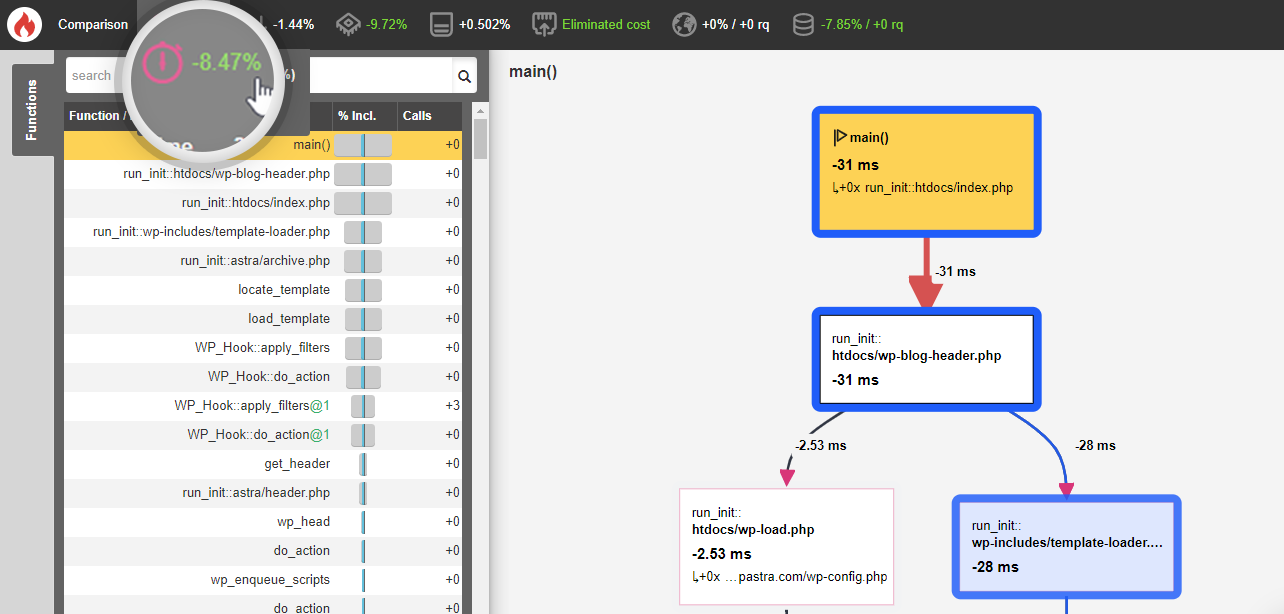Select run_init::wp-includes/template-loader.php row

[264, 232]
